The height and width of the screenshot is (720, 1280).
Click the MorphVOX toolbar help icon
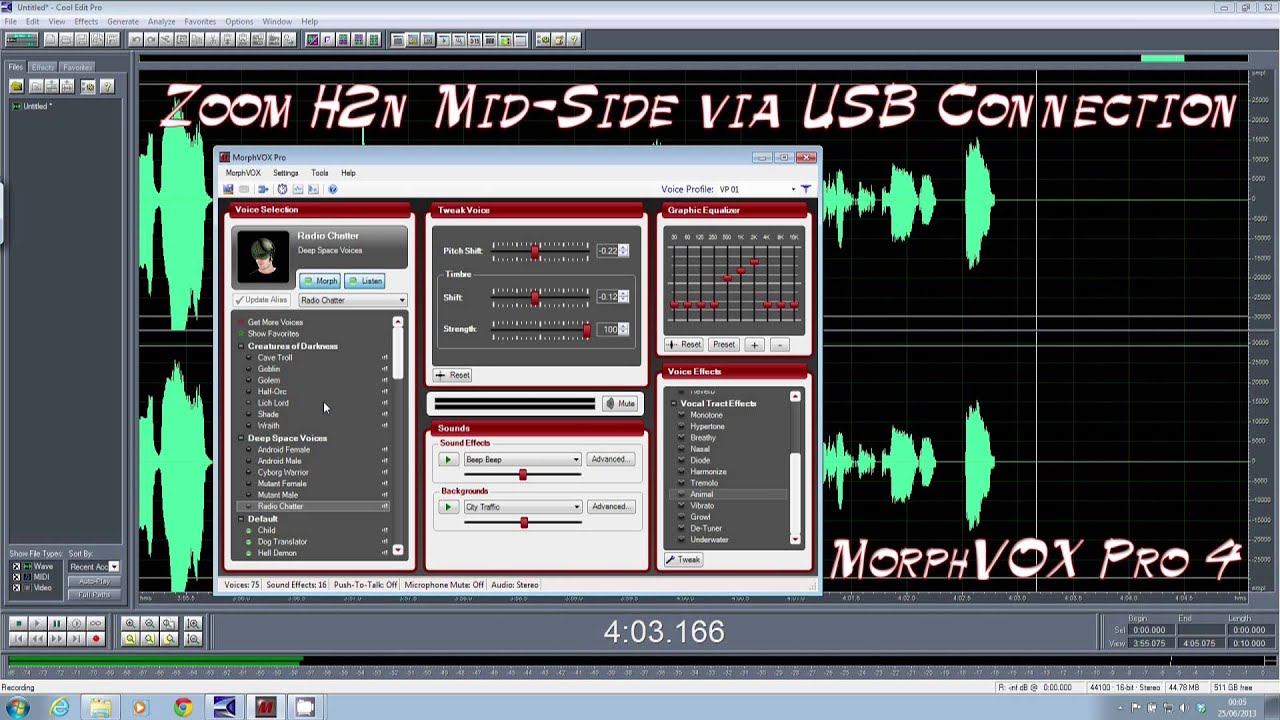332,188
